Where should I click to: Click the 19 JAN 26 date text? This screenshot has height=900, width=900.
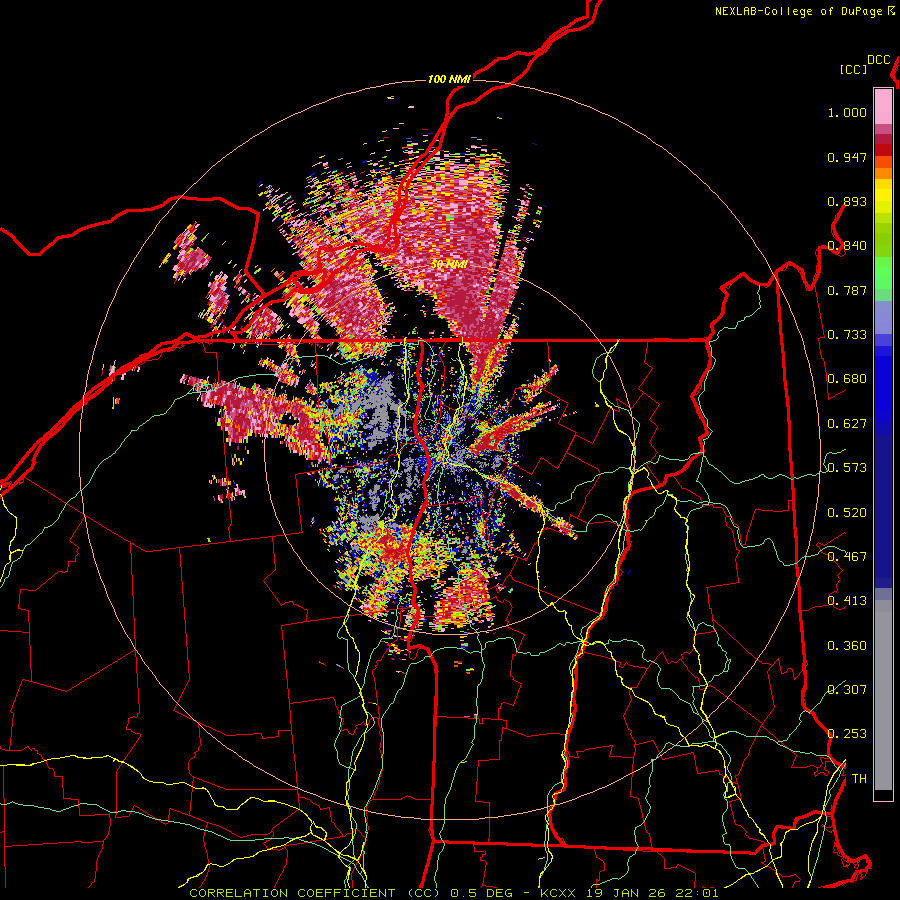pyautogui.click(x=626, y=893)
